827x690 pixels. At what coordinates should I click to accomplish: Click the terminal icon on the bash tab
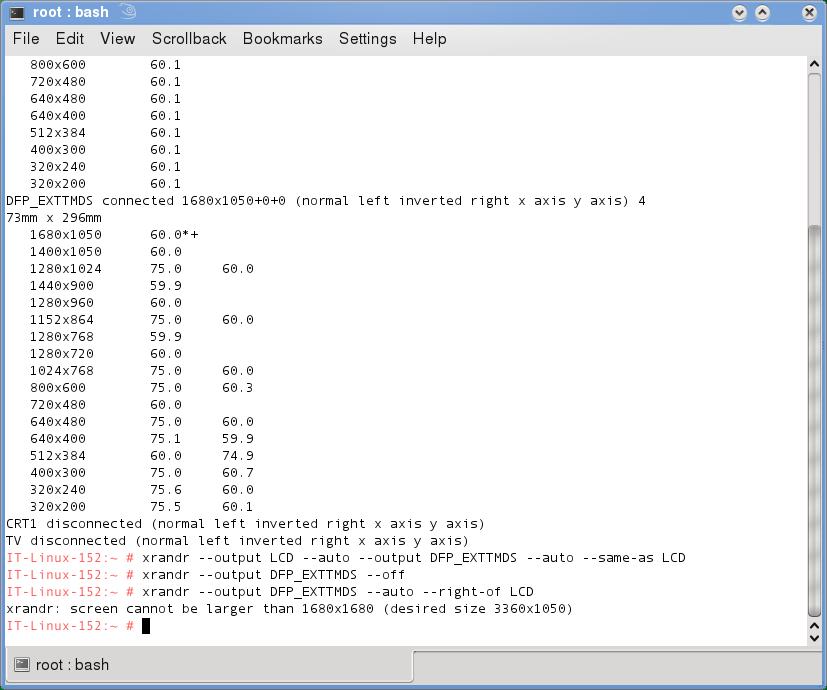point(22,665)
